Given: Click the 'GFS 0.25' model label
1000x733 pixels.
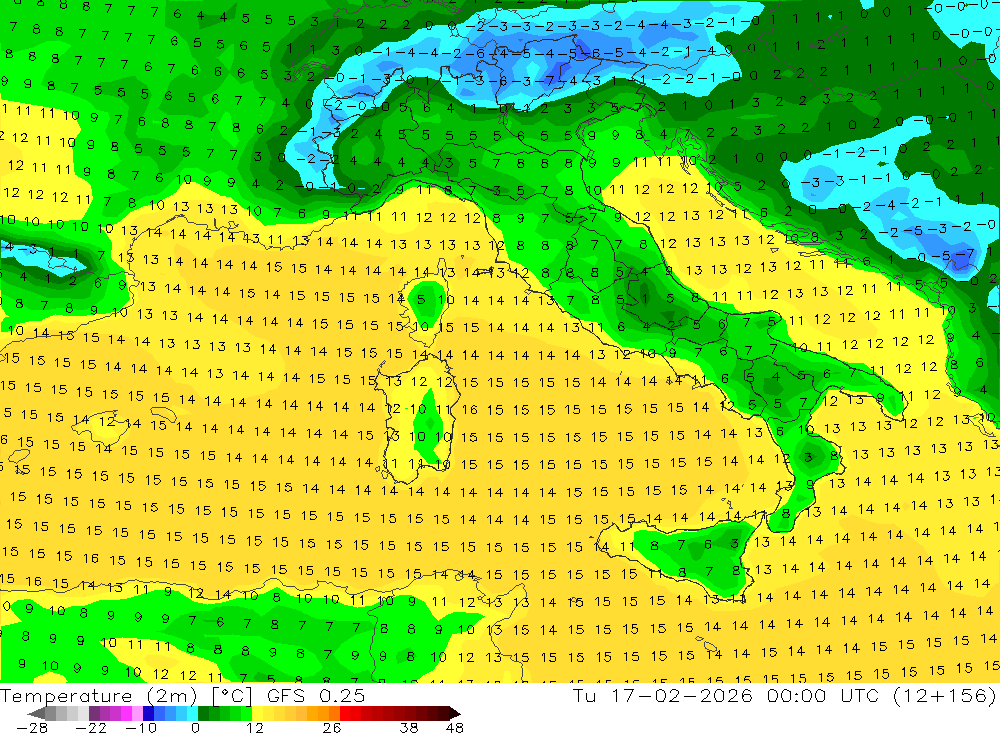Looking at the screenshot, I should click(316, 696).
